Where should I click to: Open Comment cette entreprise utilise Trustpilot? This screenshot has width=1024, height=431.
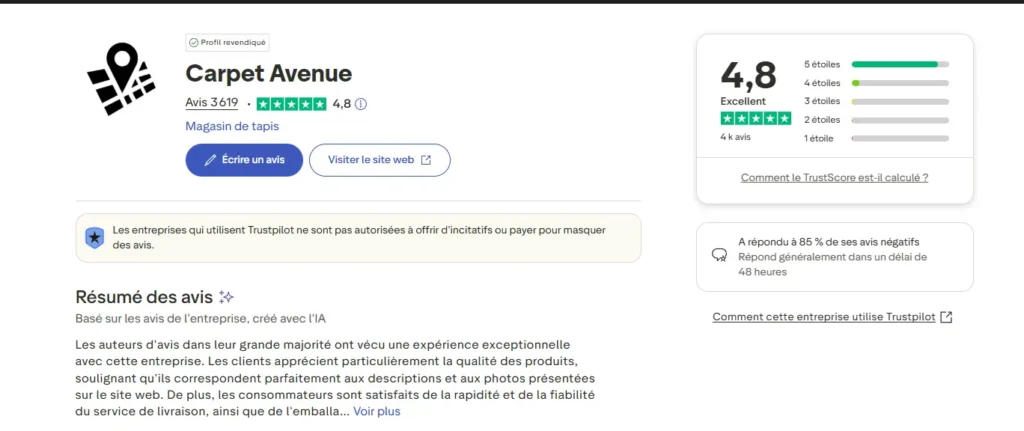[x=823, y=317]
